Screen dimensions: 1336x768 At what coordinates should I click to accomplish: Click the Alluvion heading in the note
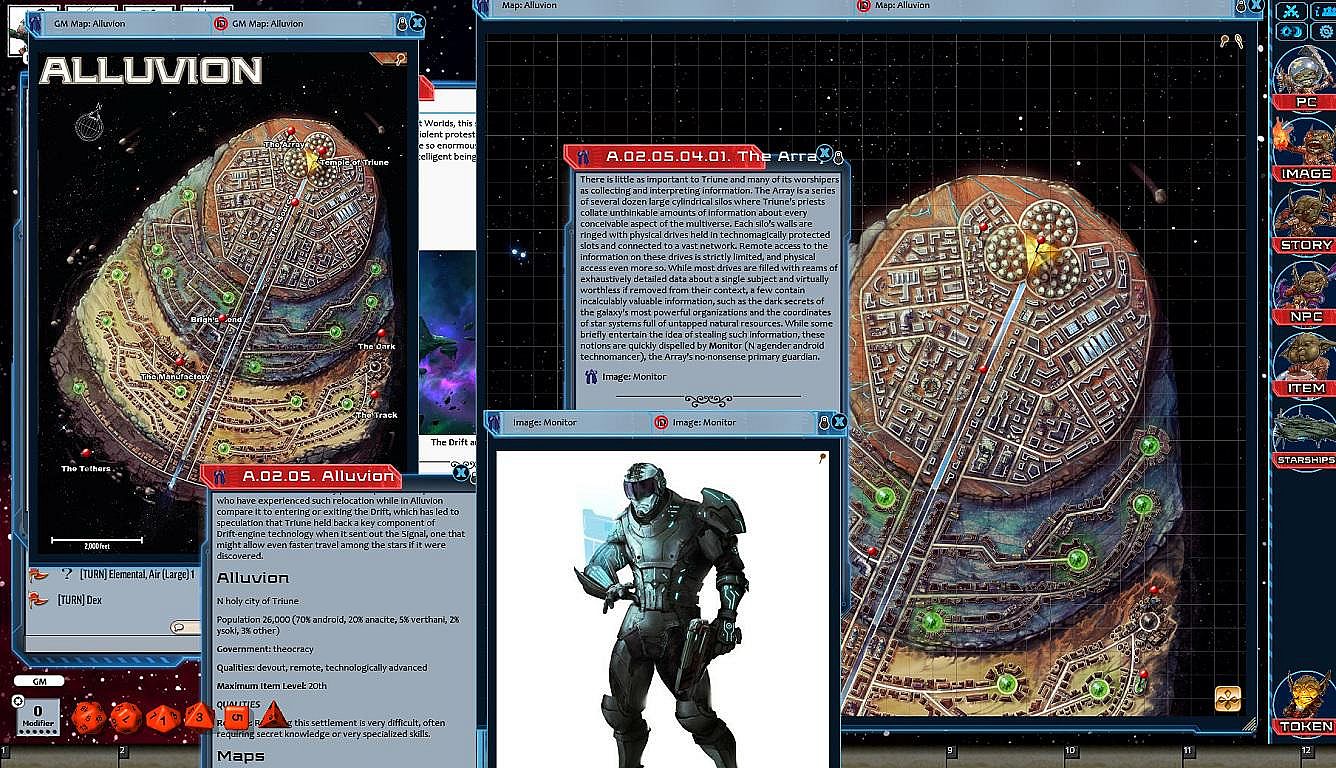(x=253, y=578)
